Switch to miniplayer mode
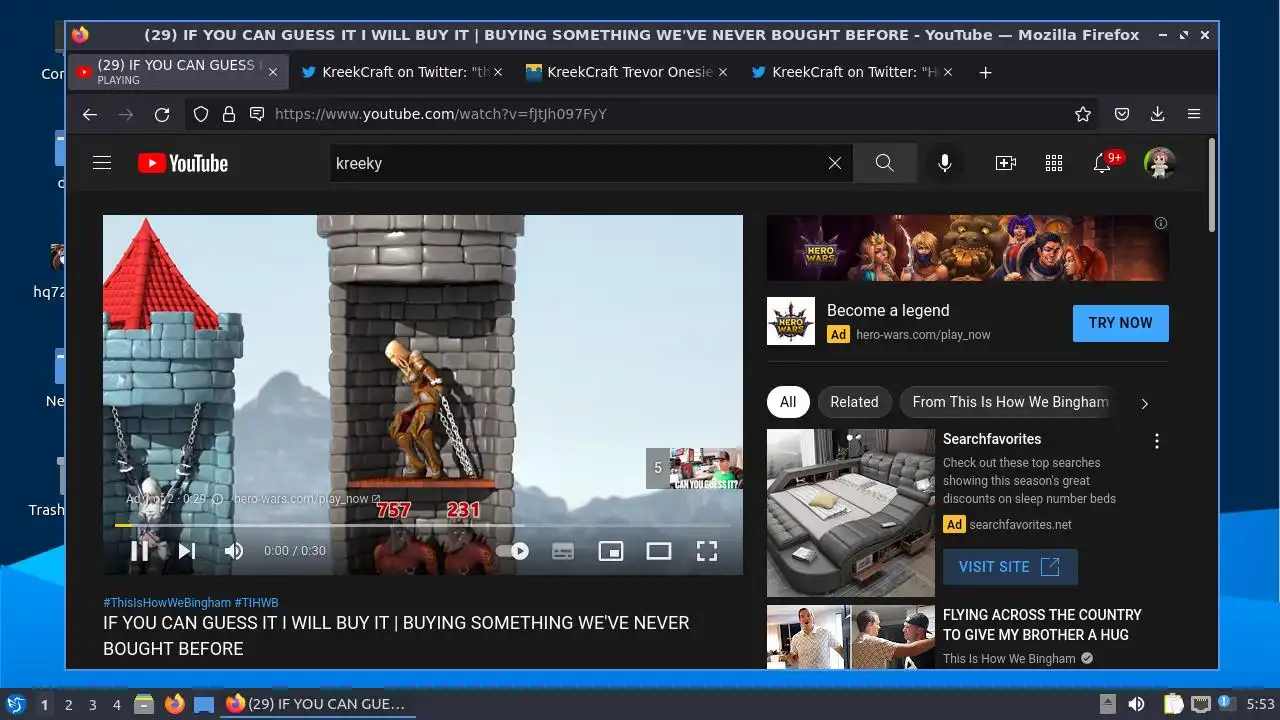Image resolution: width=1280 pixels, height=720 pixels. click(611, 550)
